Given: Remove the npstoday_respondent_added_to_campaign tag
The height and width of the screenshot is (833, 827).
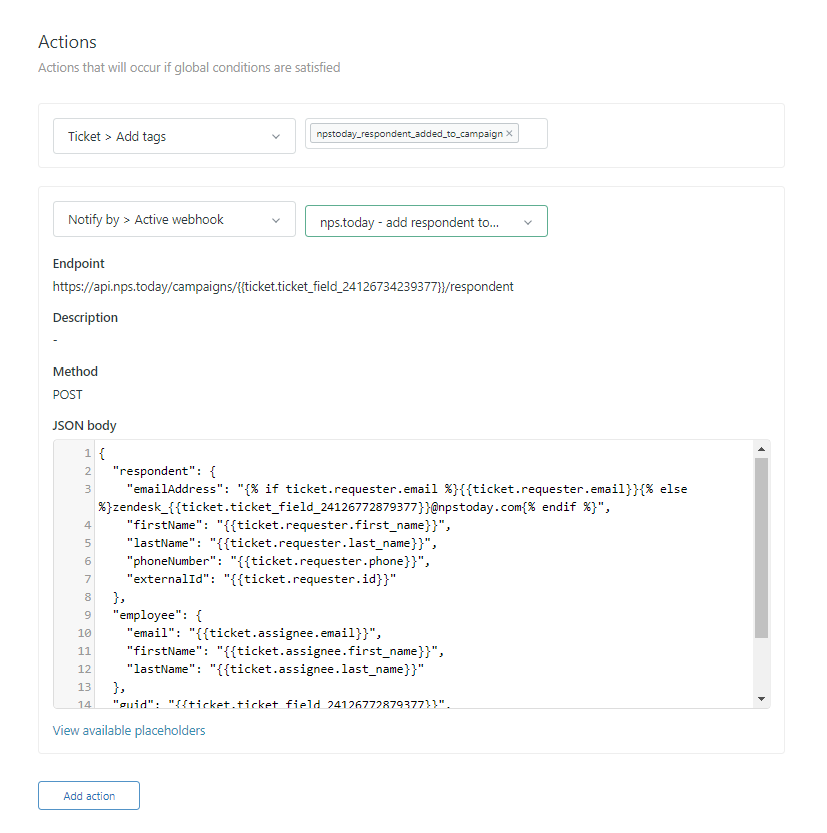Looking at the screenshot, I should pyautogui.click(x=509, y=134).
